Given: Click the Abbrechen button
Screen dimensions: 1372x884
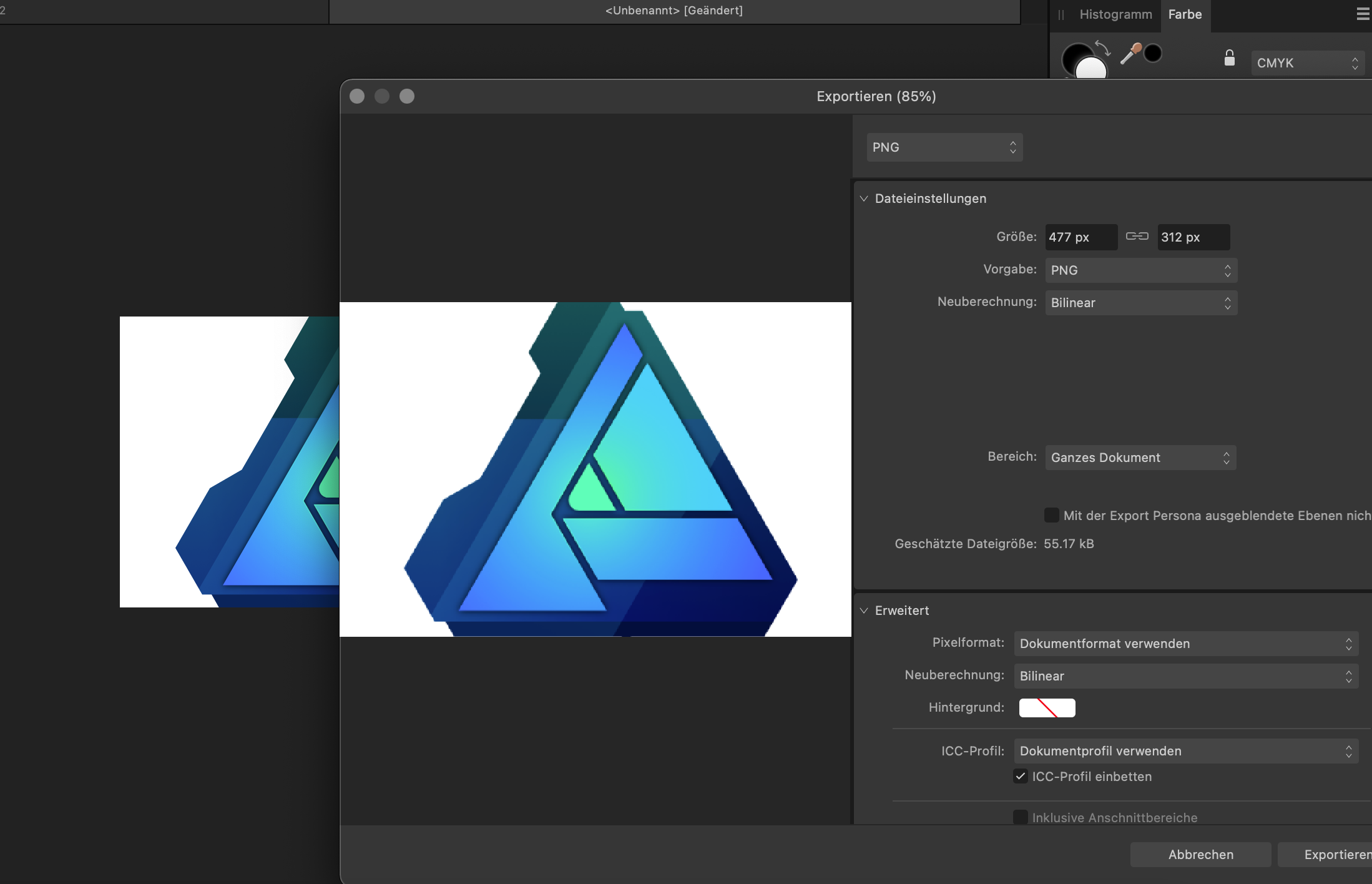Looking at the screenshot, I should (1200, 855).
